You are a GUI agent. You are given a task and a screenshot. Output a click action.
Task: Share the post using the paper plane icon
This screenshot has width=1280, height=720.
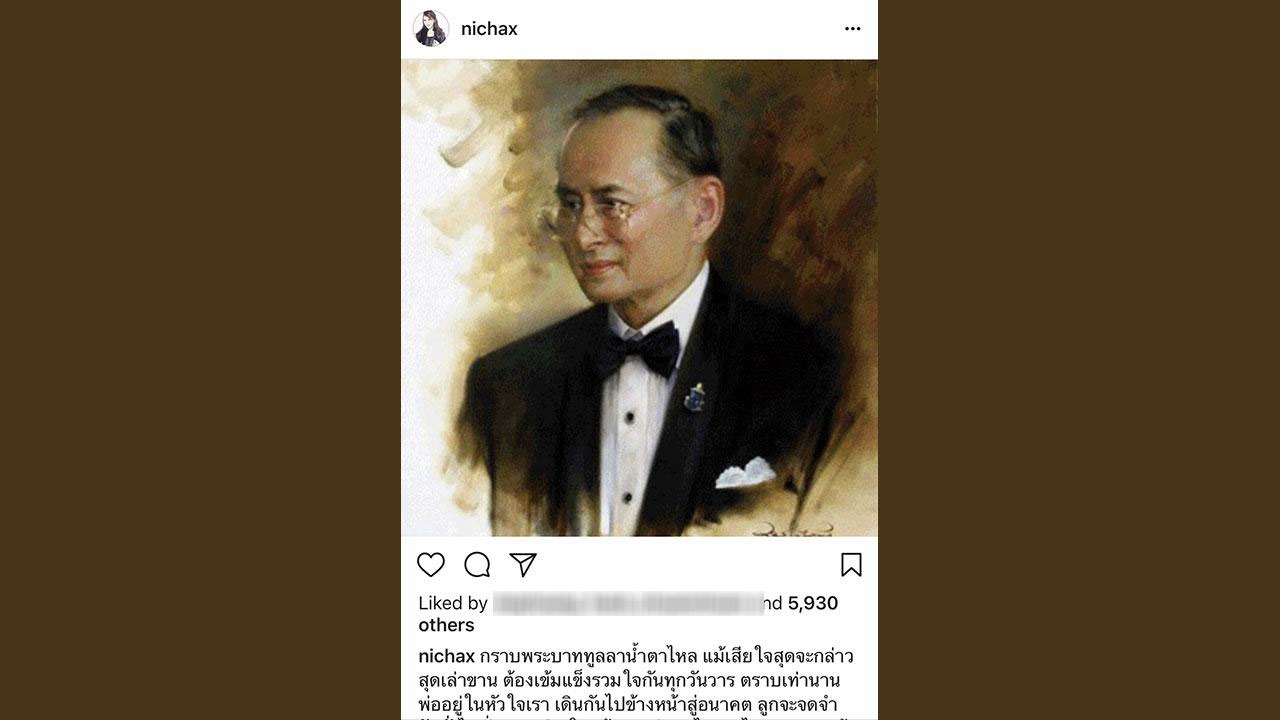pyautogui.click(x=523, y=565)
